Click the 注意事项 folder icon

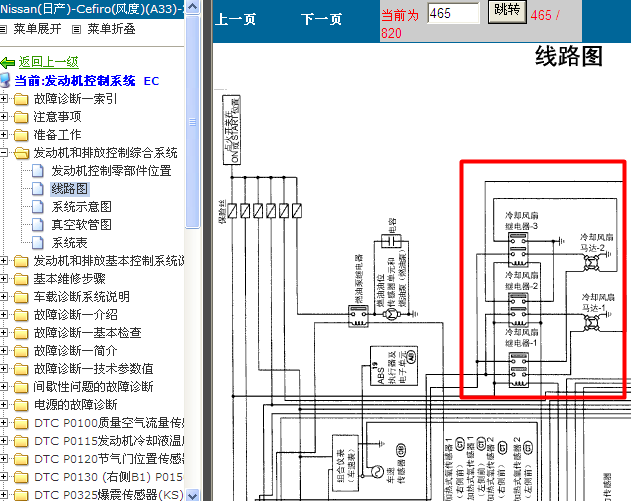[21, 117]
